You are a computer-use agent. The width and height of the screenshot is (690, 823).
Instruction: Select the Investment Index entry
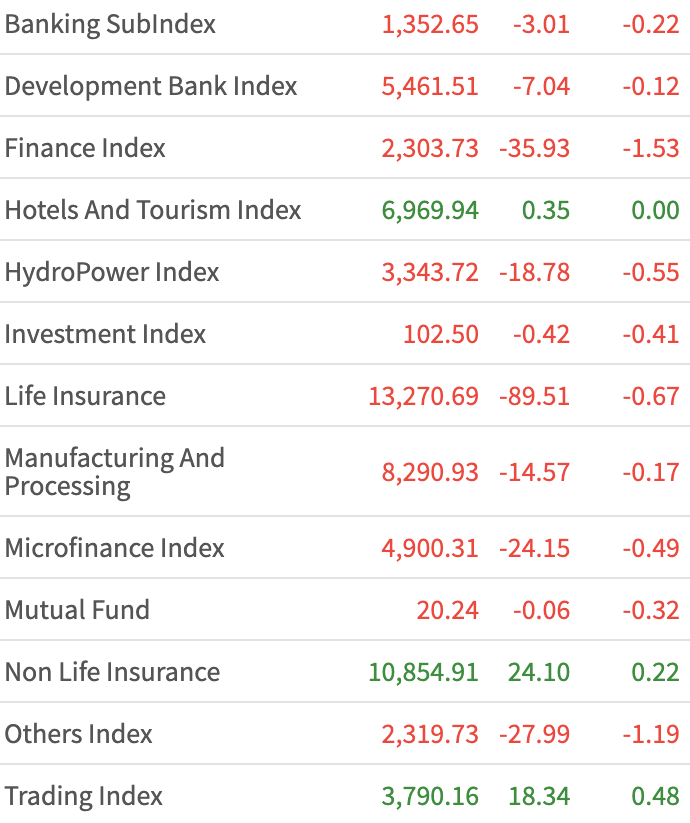coord(105,334)
